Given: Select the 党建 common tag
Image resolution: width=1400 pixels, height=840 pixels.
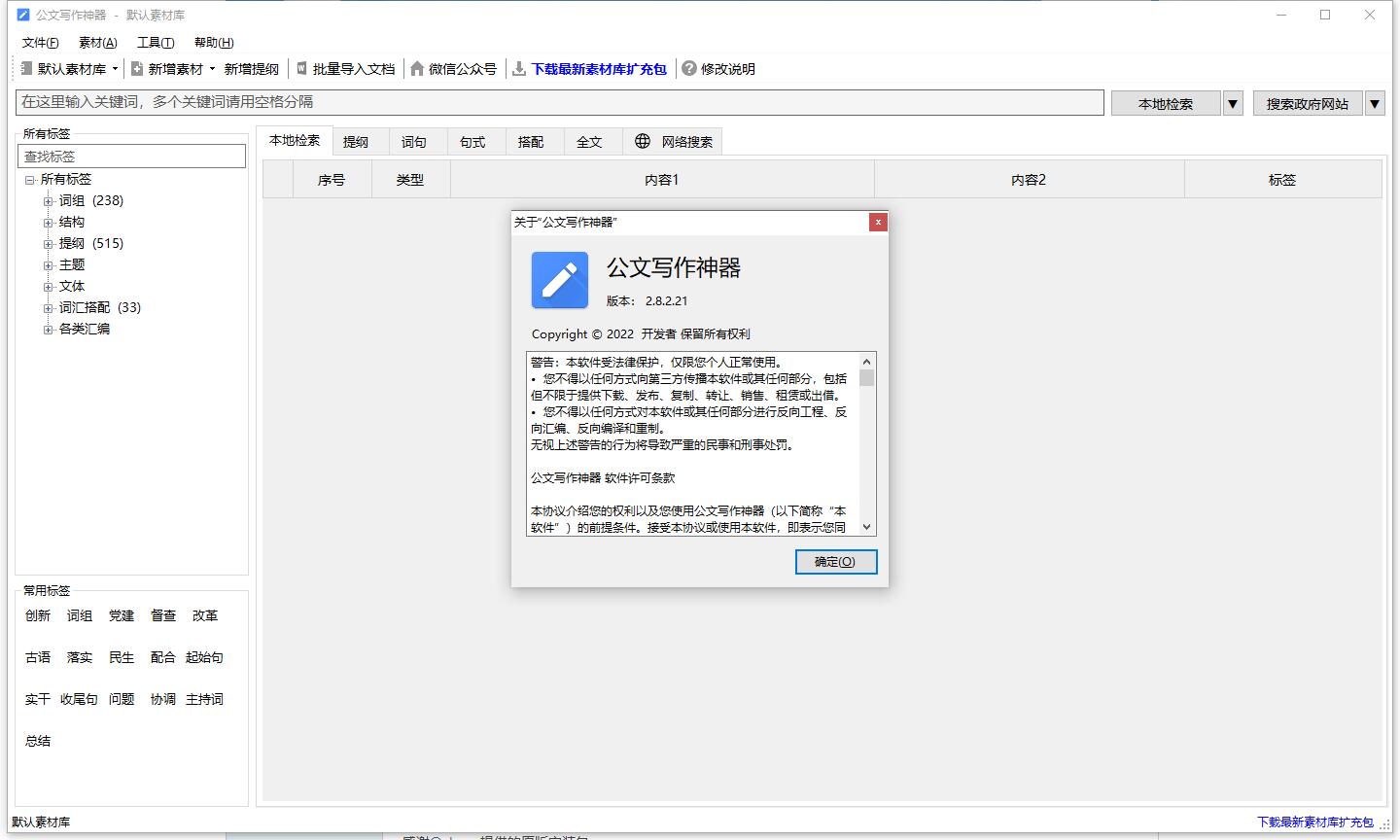Looking at the screenshot, I should 122,615.
